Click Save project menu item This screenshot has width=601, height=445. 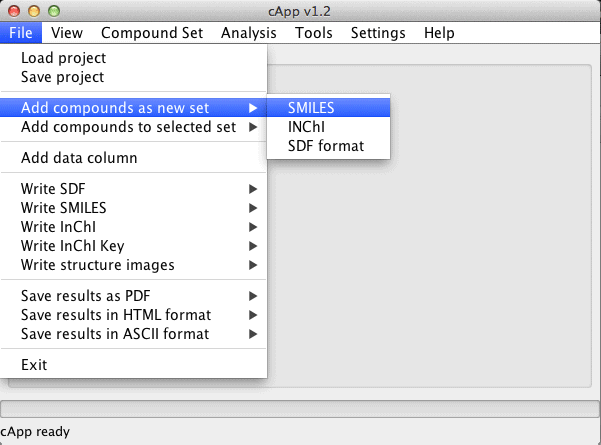pos(133,77)
